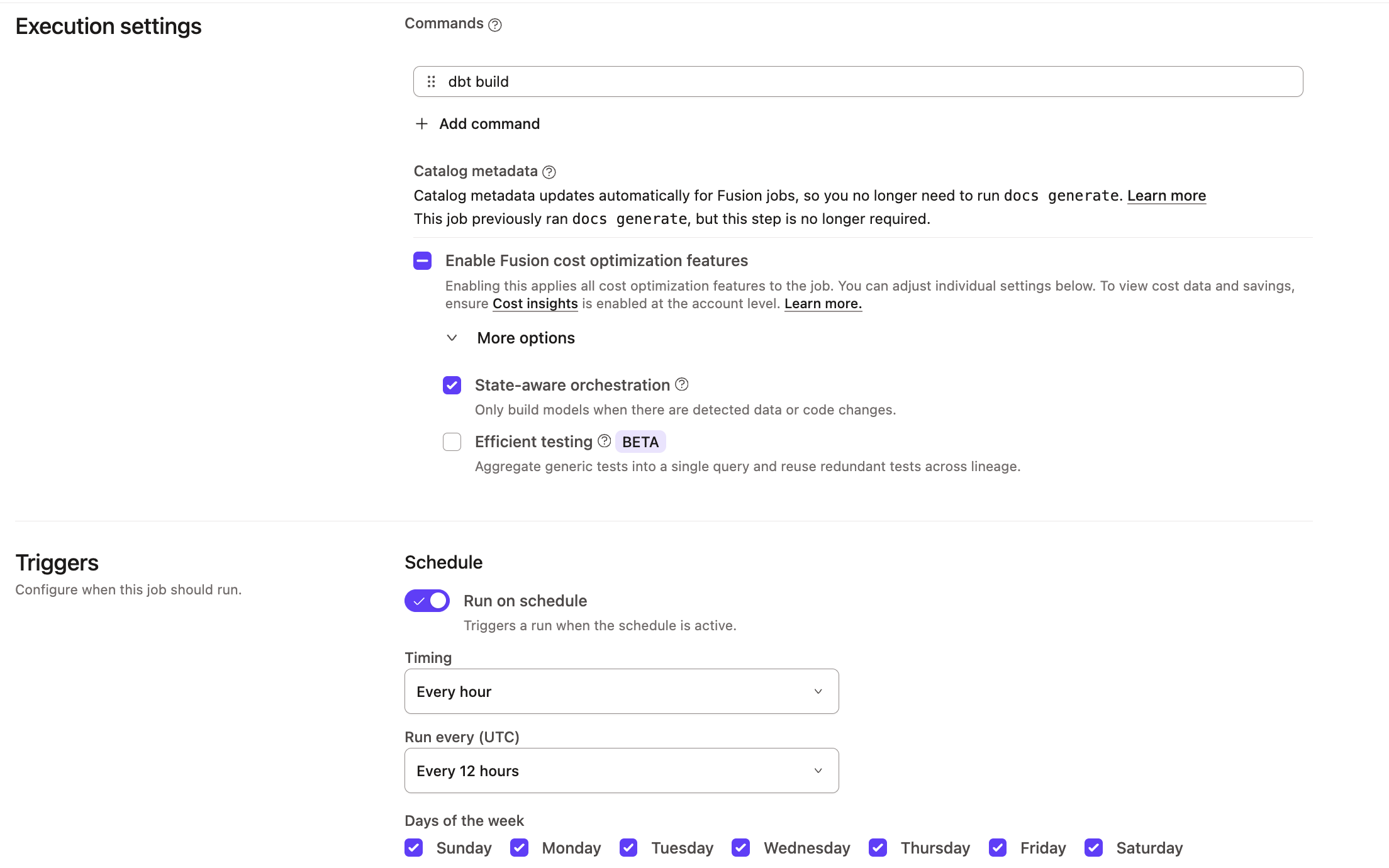The height and width of the screenshot is (868, 1389).
Task: Collapse the More options section
Action: point(511,338)
